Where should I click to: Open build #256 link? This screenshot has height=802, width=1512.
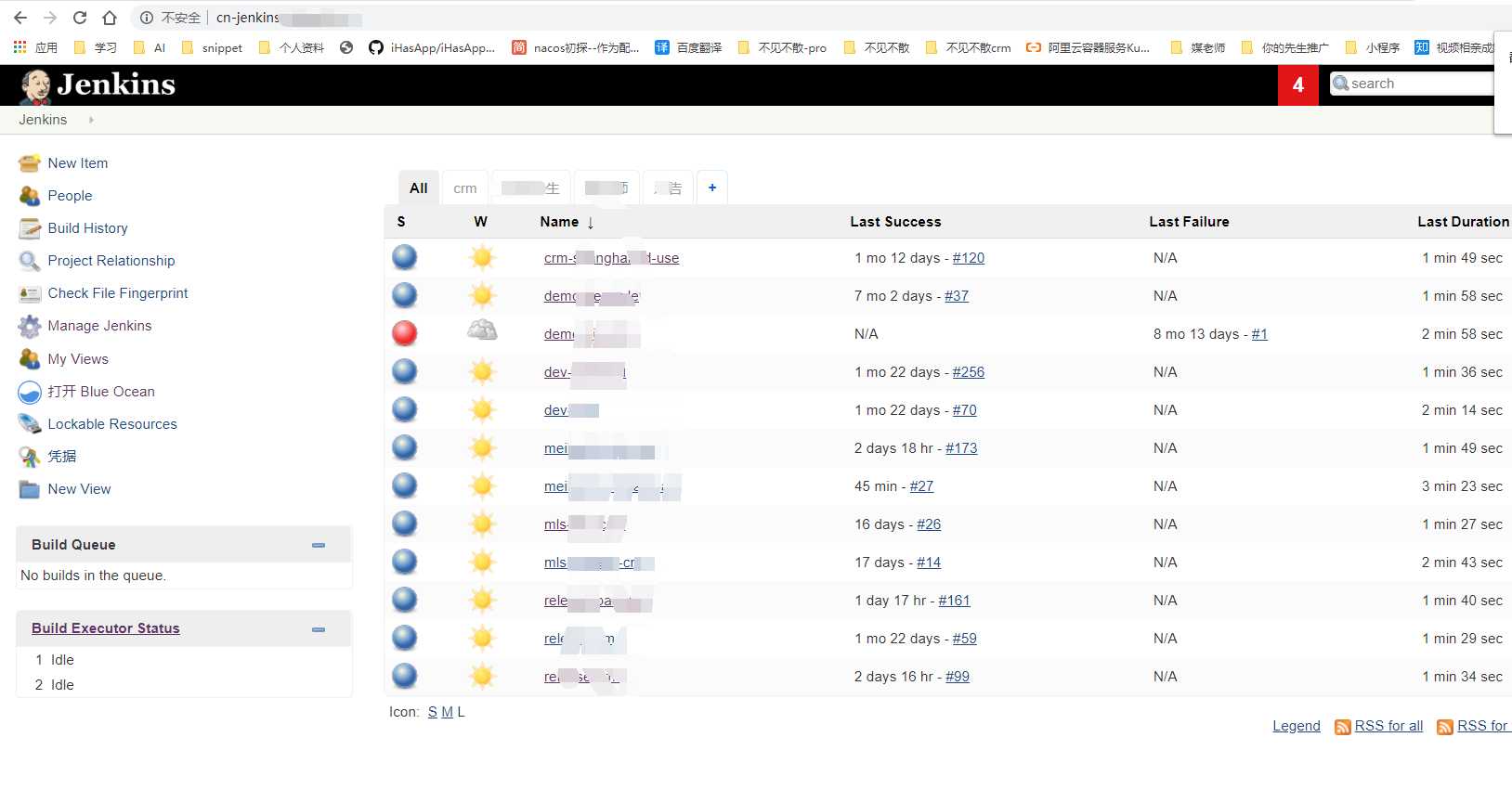tap(969, 372)
